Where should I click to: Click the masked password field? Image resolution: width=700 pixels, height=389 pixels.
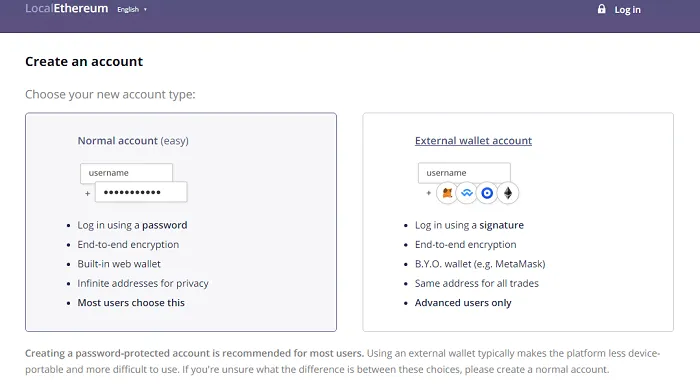[x=141, y=192]
